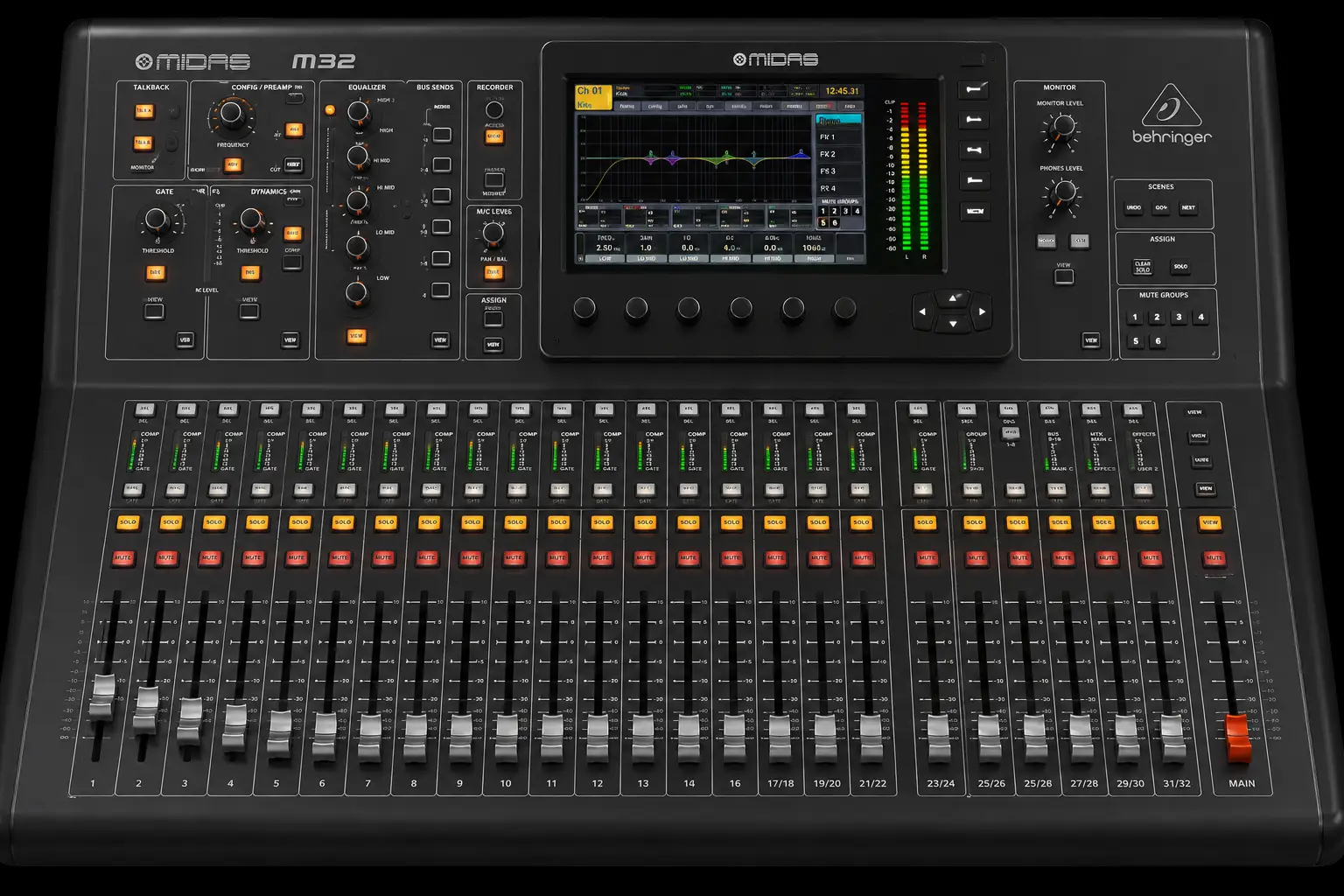Toggle SOLO on channel 1 strip

(x=128, y=522)
